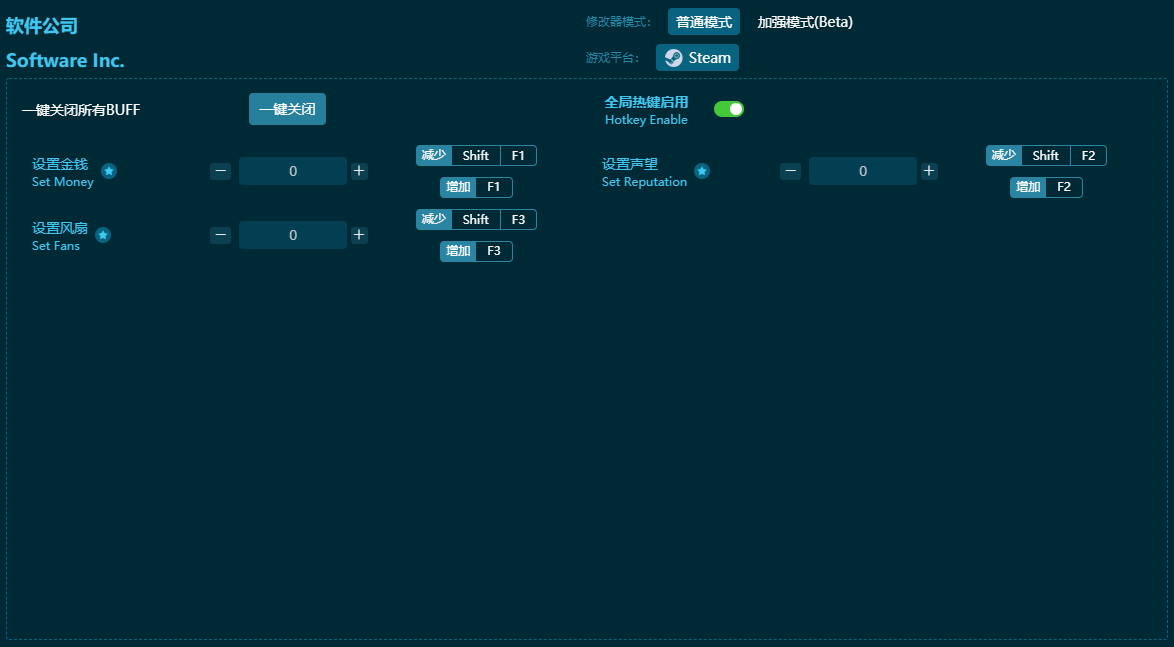Switch to 加强模式(Beta) enhanced mode
The width and height of the screenshot is (1174, 647).
804,22
